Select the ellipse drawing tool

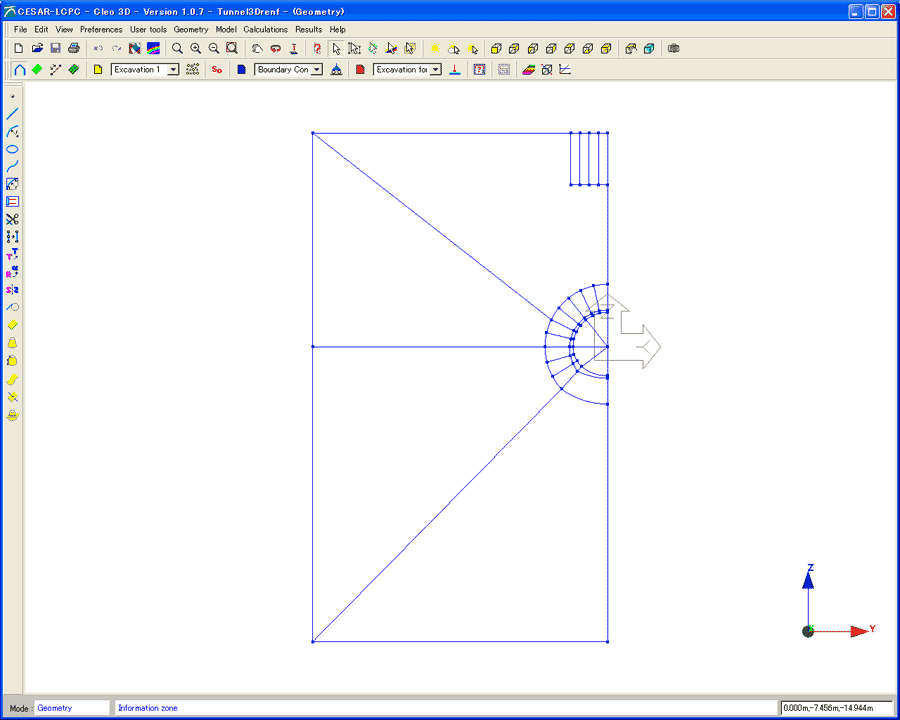click(x=13, y=149)
